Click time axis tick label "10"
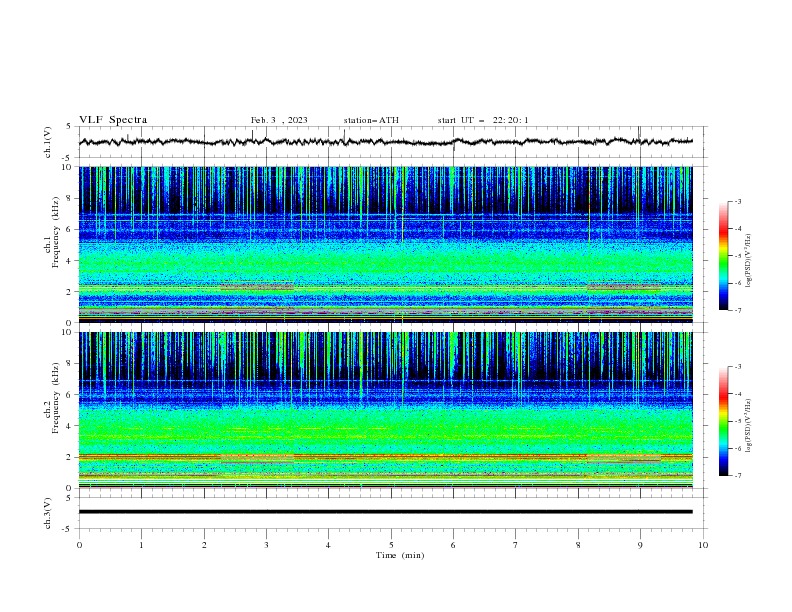This screenshot has height=612, width=792. pyautogui.click(x=703, y=545)
